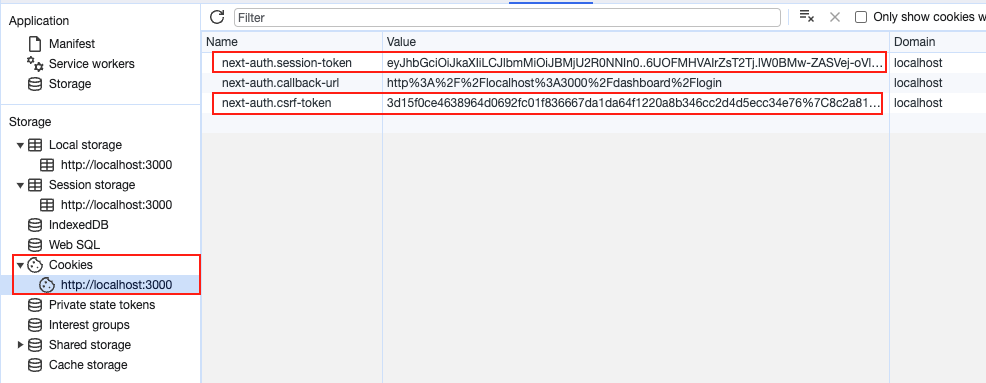Select the Private state tokens item
Screen dimensions: 986x383
tap(102, 305)
